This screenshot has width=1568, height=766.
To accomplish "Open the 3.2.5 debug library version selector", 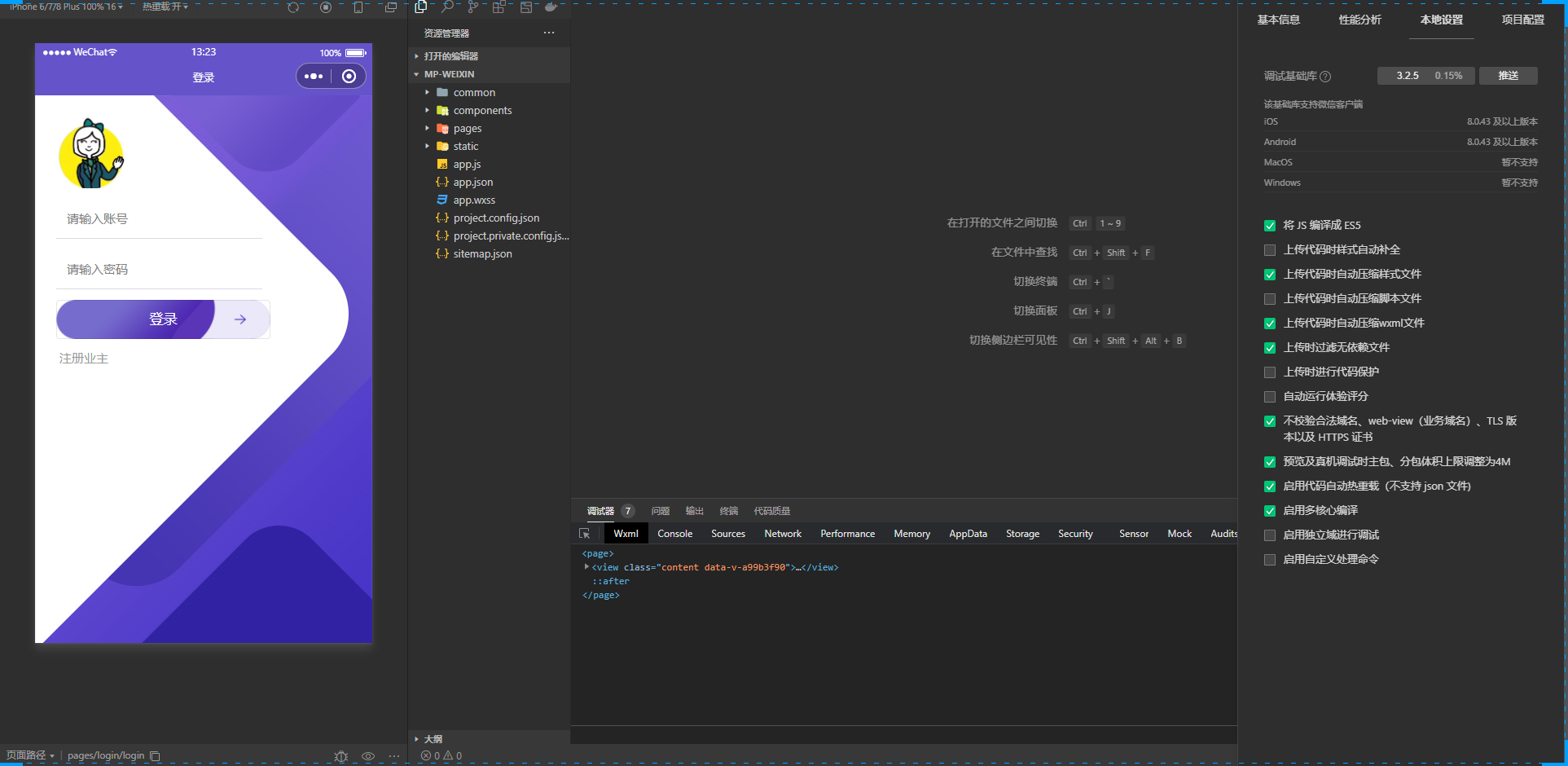I will pyautogui.click(x=1407, y=76).
